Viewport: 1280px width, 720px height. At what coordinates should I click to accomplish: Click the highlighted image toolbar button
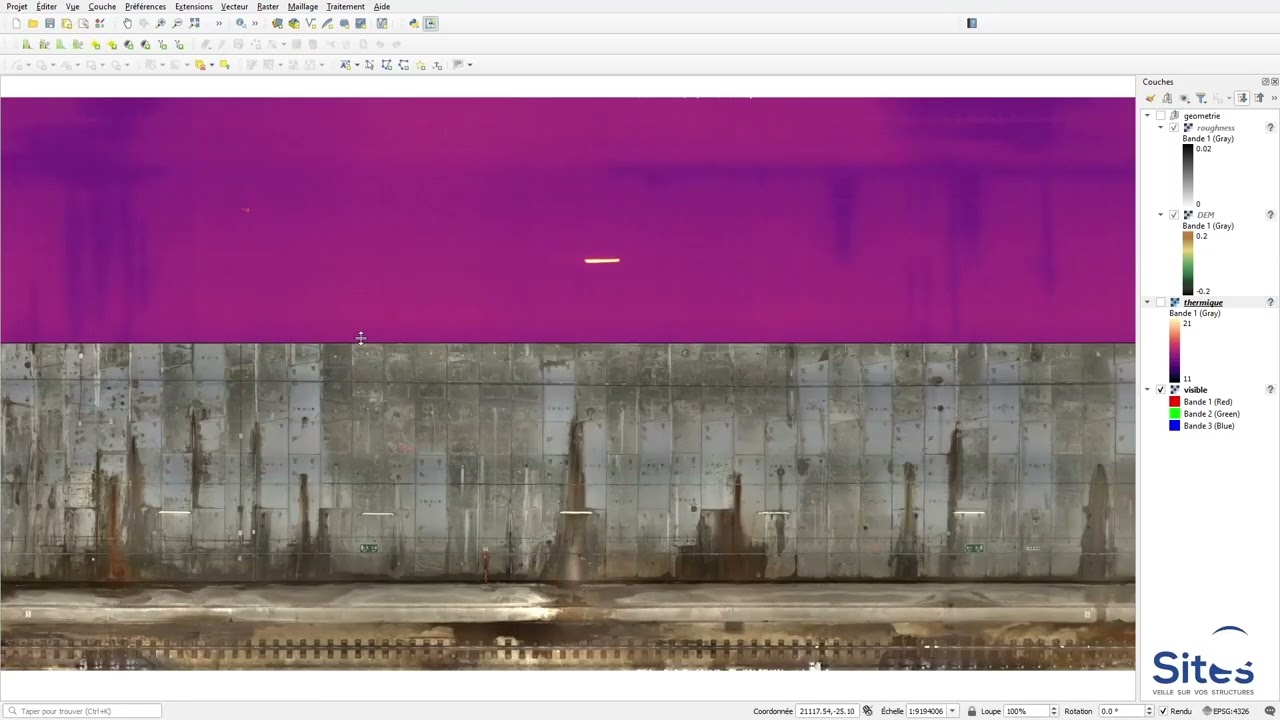[x=431, y=24]
